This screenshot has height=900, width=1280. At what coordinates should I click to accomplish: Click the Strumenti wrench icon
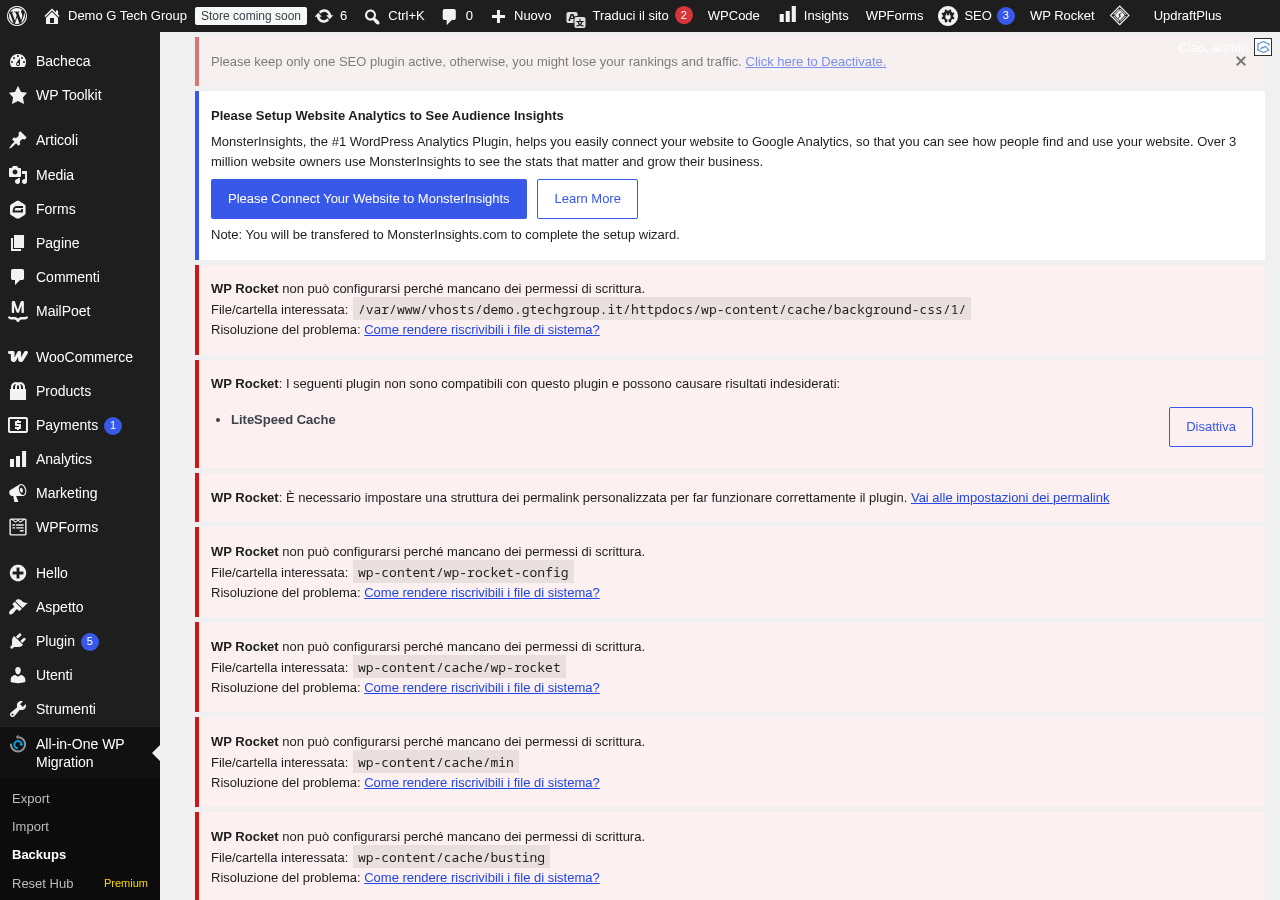(x=18, y=709)
